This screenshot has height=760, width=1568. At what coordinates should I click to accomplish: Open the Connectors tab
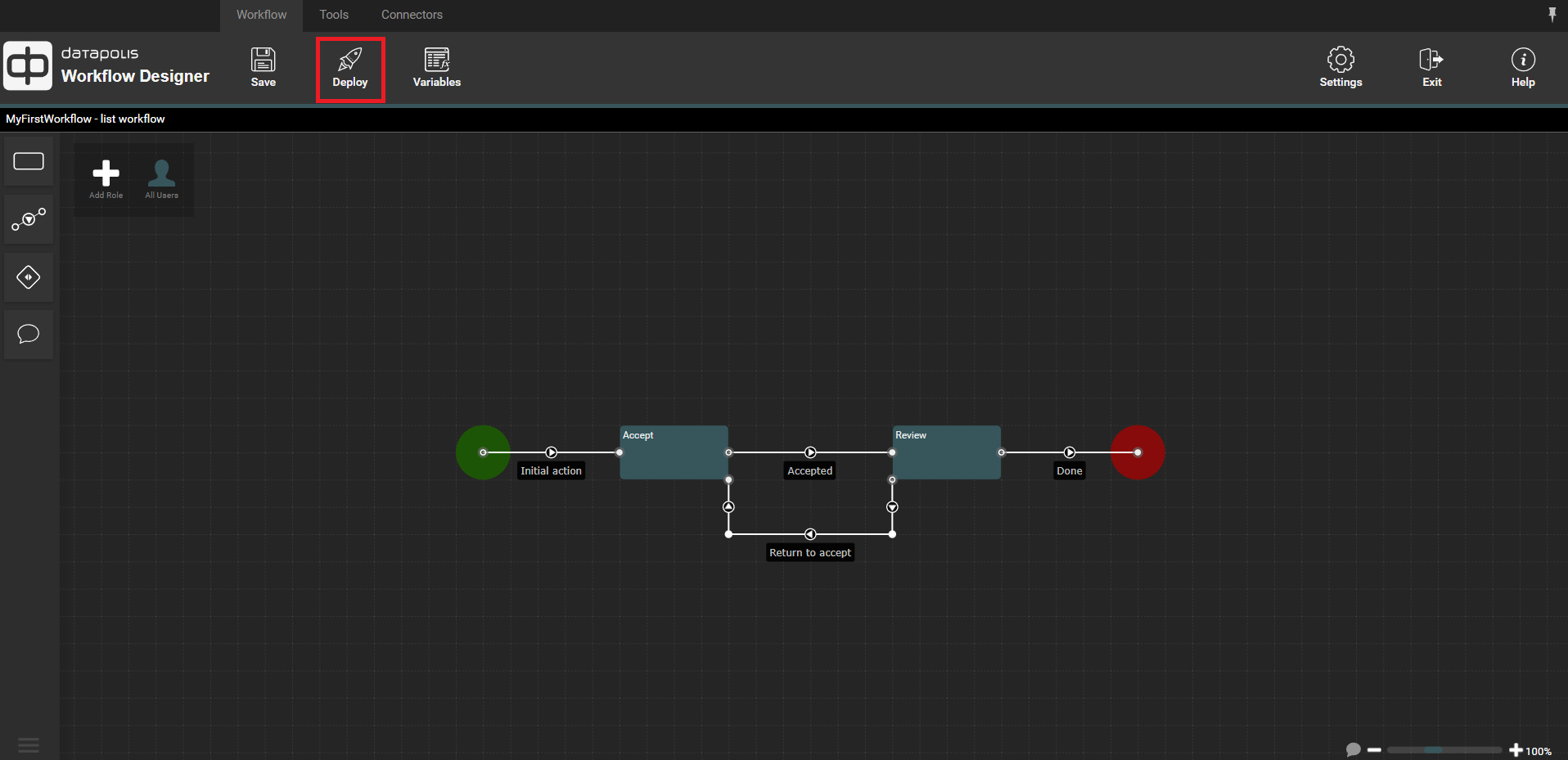coord(412,15)
